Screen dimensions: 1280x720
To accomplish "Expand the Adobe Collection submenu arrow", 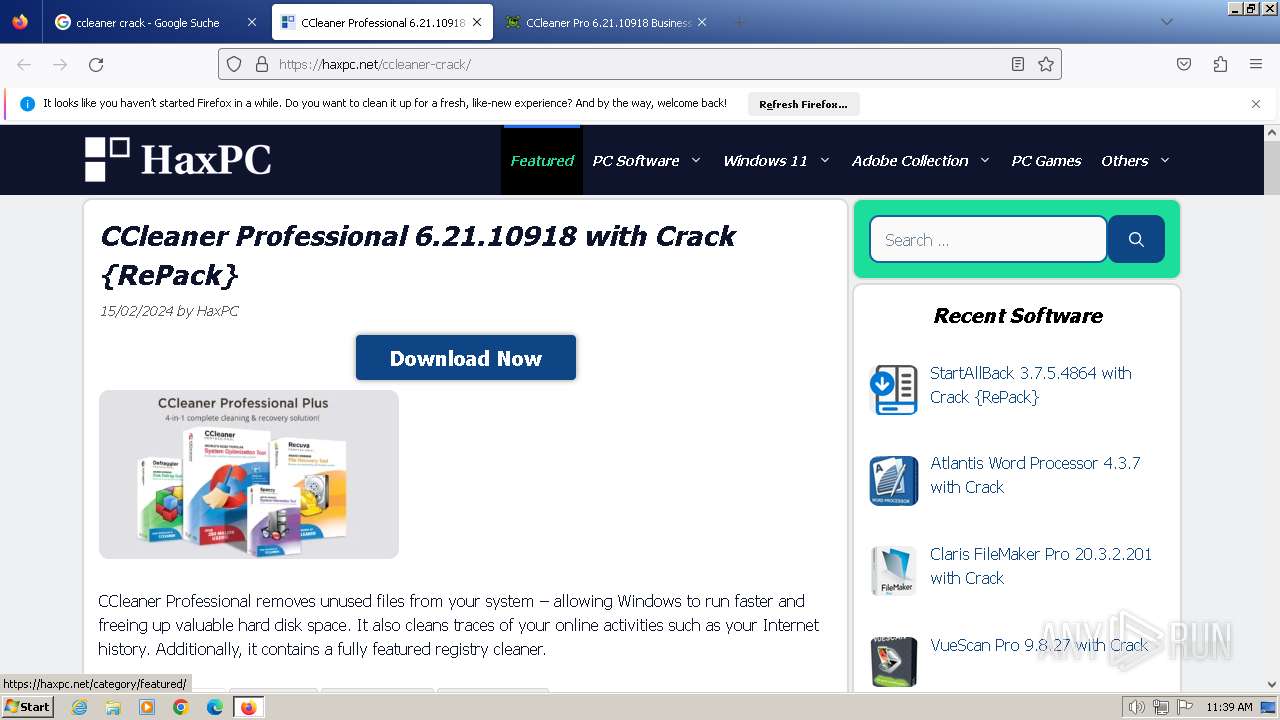I will 985,160.
